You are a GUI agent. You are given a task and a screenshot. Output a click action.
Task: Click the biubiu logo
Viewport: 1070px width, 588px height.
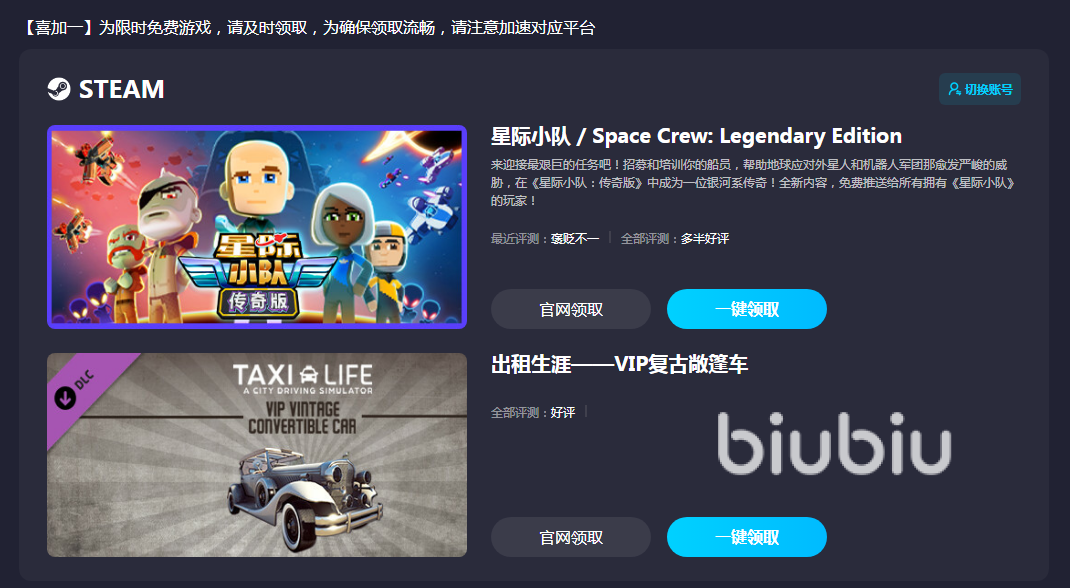tap(834, 443)
